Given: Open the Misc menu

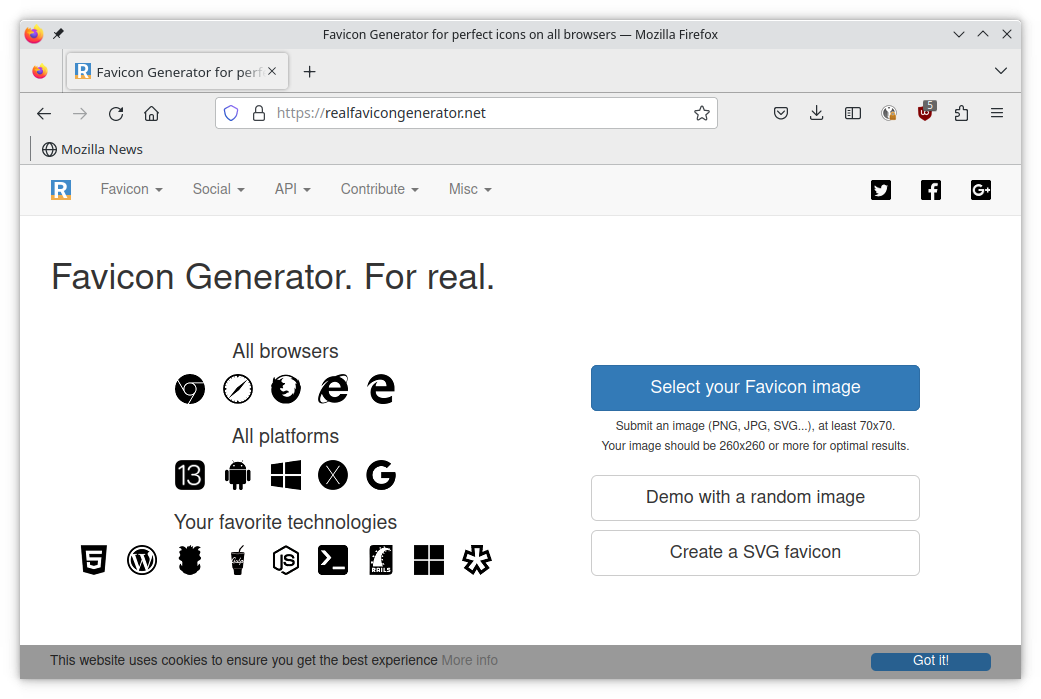Looking at the screenshot, I should coord(470,189).
